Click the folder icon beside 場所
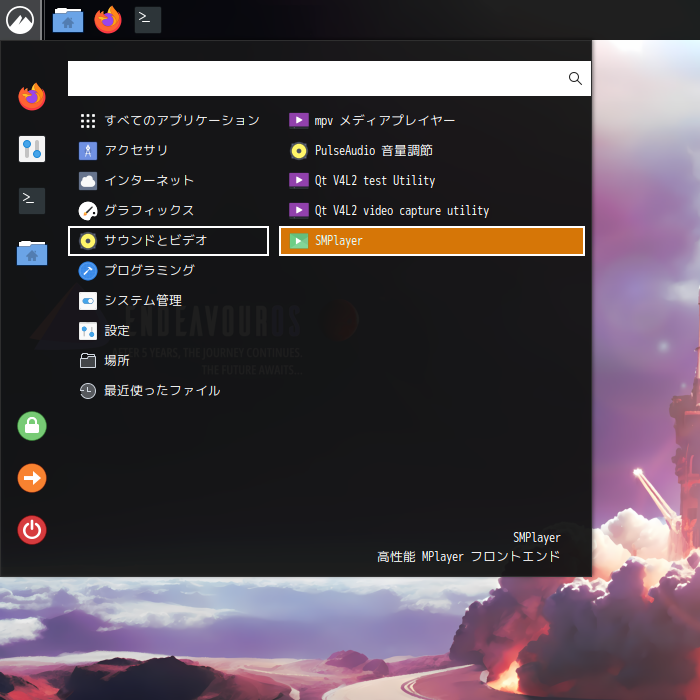This screenshot has height=700, width=700. tap(88, 361)
